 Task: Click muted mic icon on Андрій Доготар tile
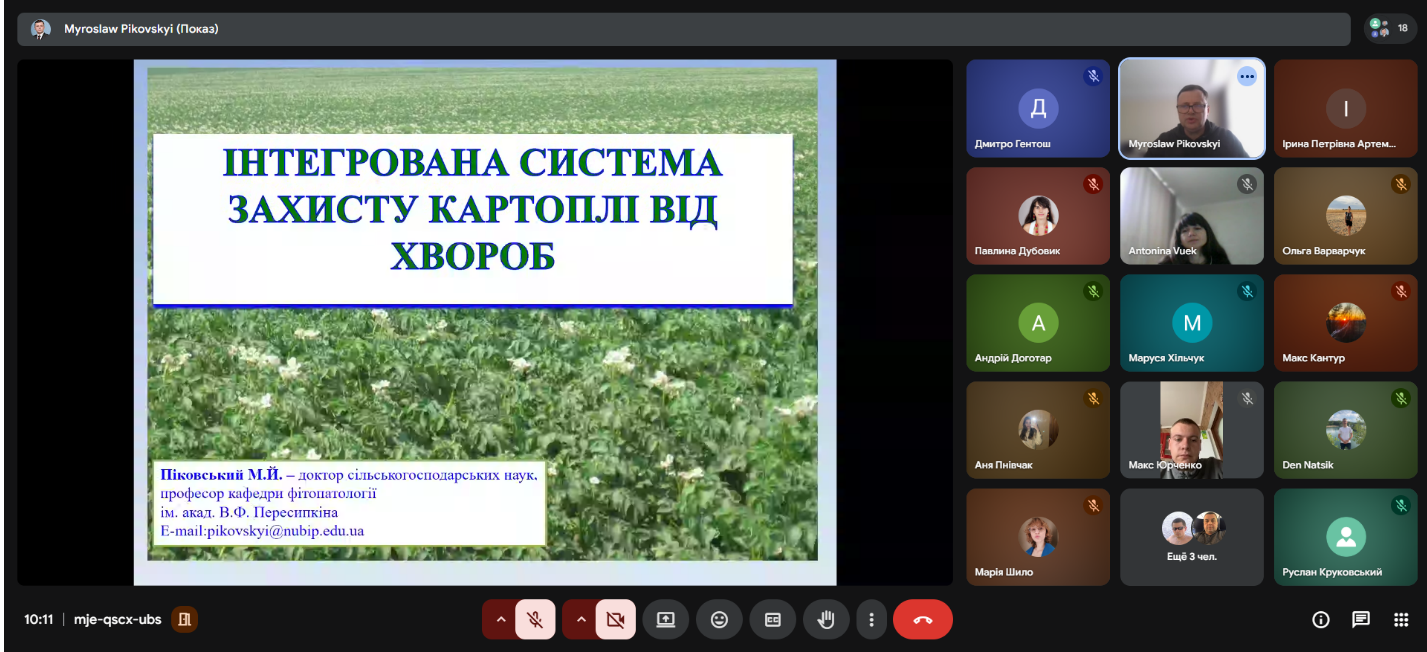pyautogui.click(x=1093, y=291)
